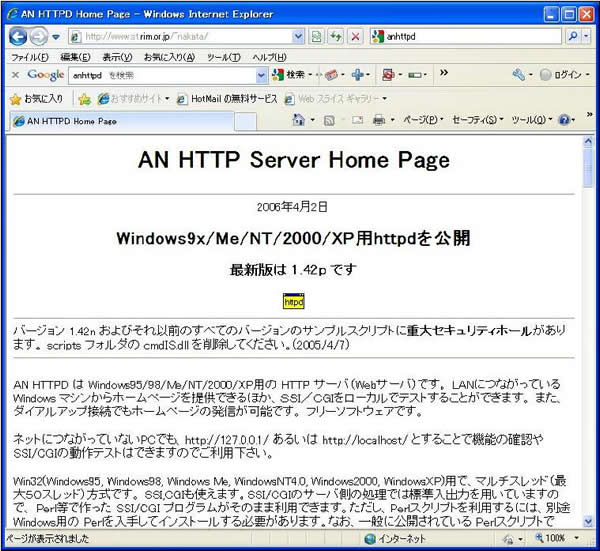Click the search box containing anhttpd

pos(465,37)
